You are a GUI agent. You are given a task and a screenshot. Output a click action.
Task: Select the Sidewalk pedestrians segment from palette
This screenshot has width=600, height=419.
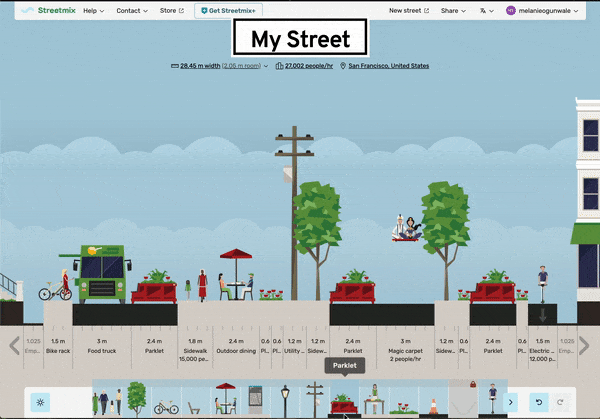click(107, 401)
